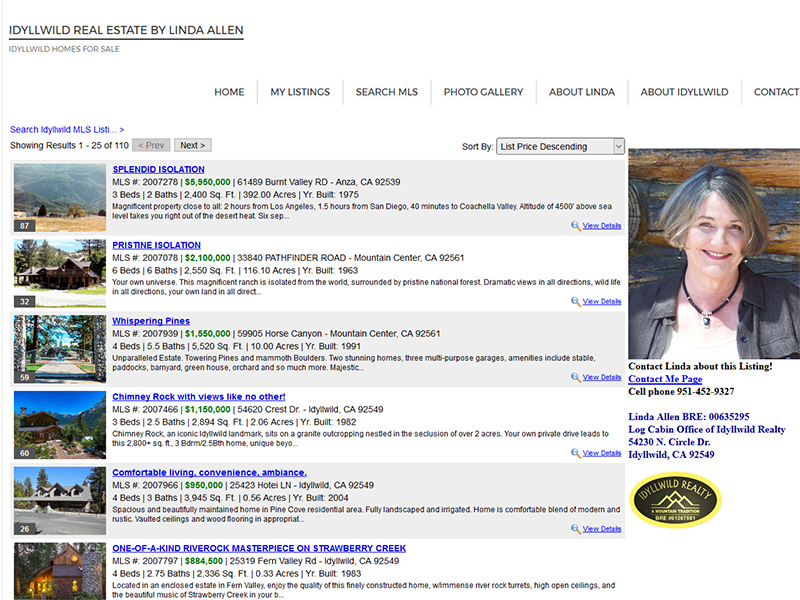
Task: View Details for PRISTINE ISOLATION
Action: coord(602,302)
